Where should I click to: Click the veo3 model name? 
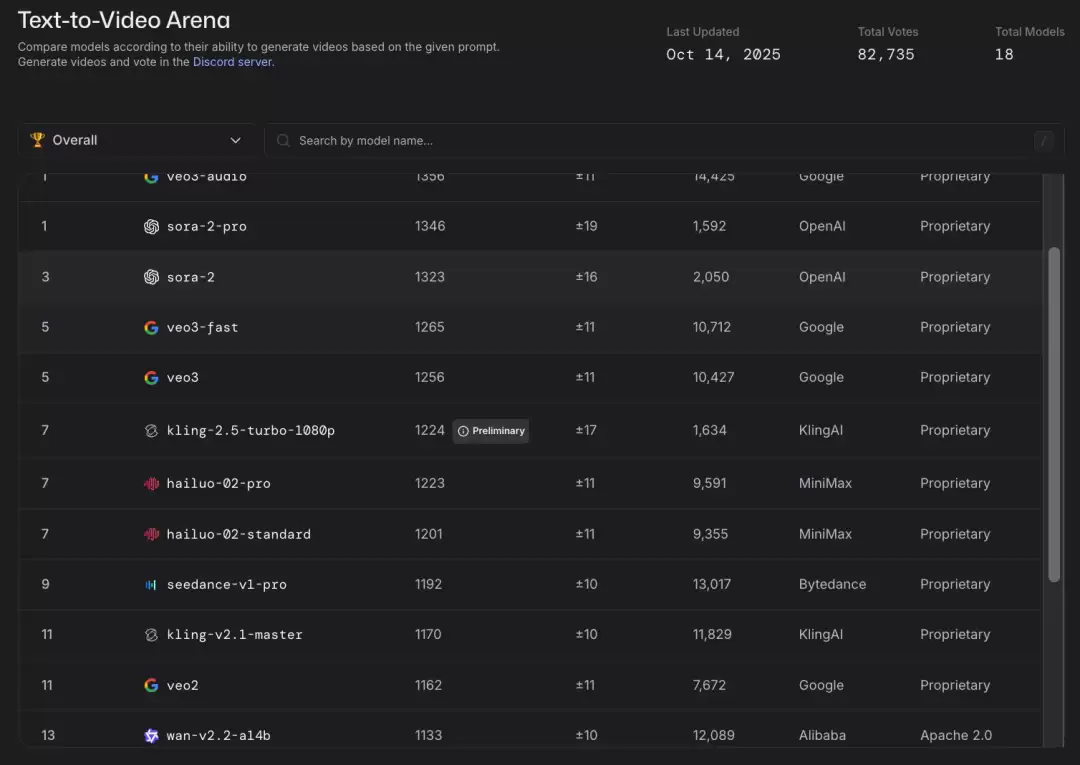click(x=182, y=378)
